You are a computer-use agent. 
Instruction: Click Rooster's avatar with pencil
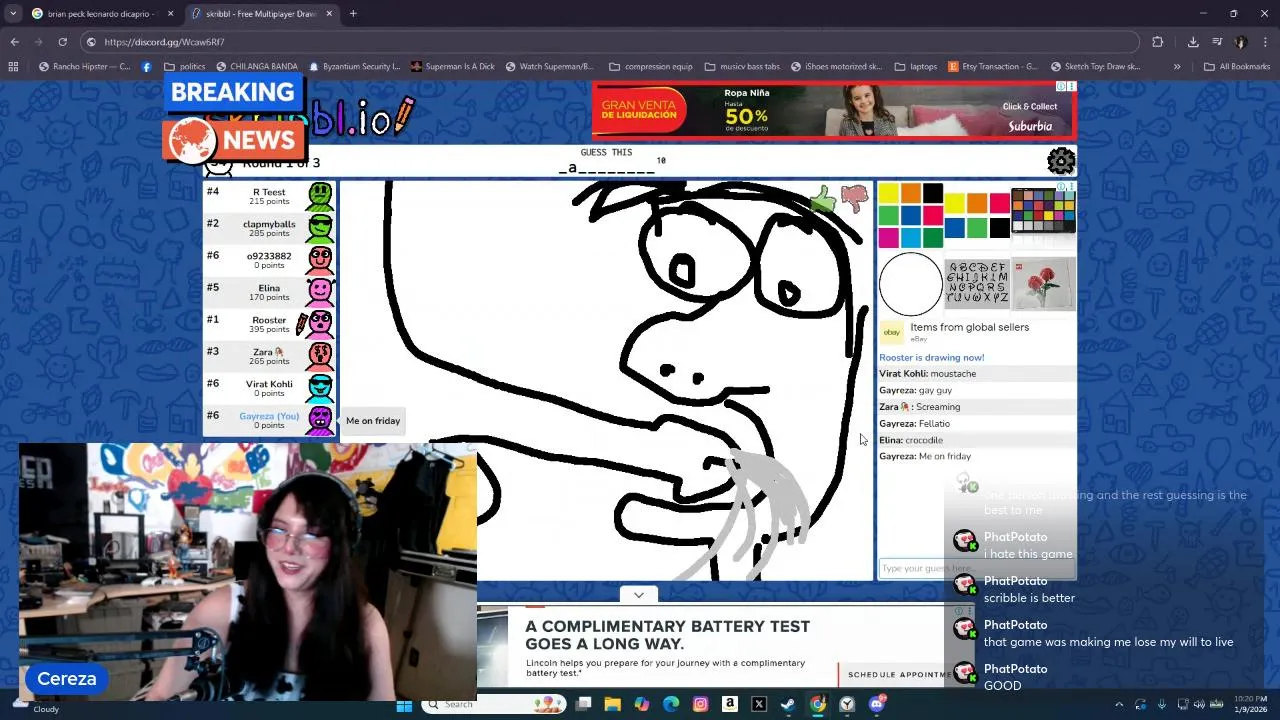pos(318,324)
